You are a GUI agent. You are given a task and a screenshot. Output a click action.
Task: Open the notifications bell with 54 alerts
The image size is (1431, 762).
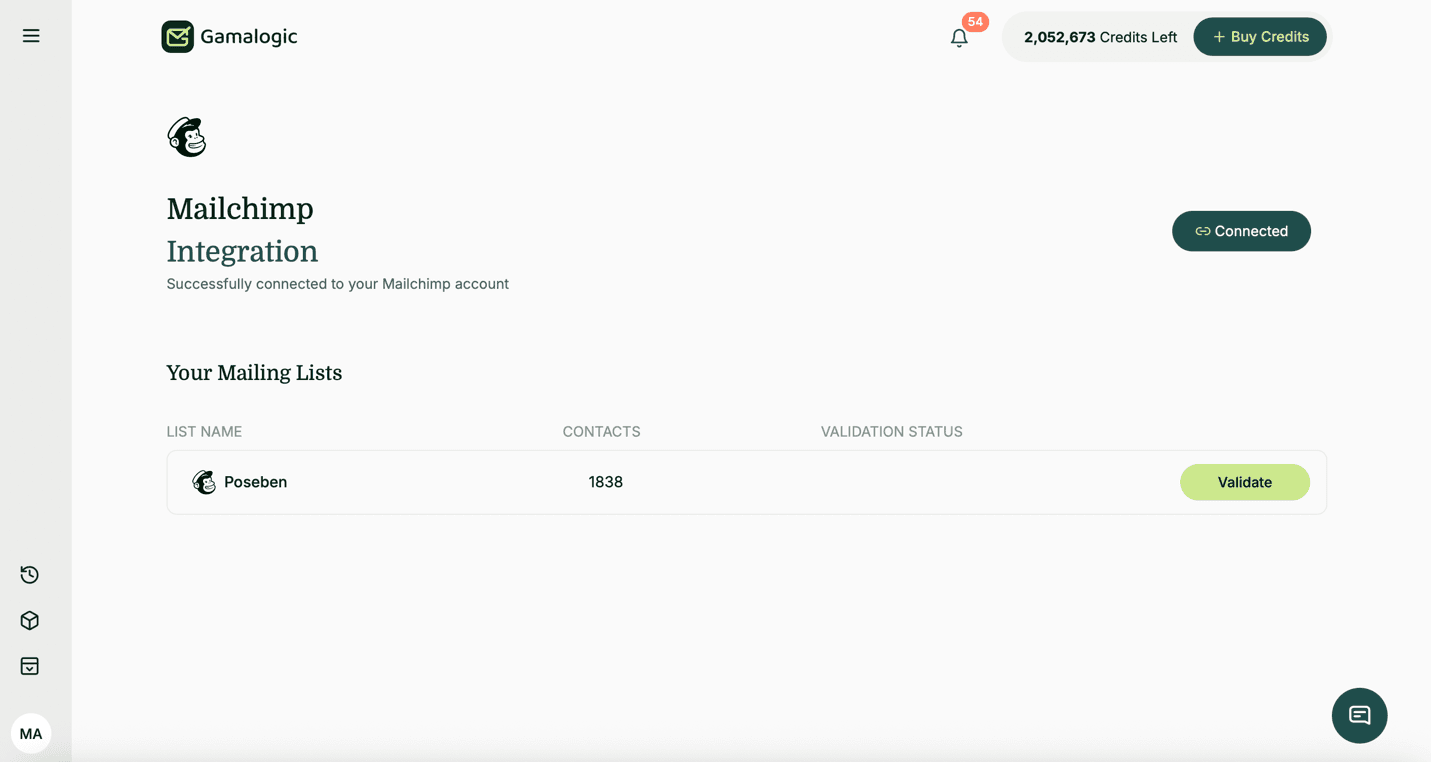click(959, 36)
